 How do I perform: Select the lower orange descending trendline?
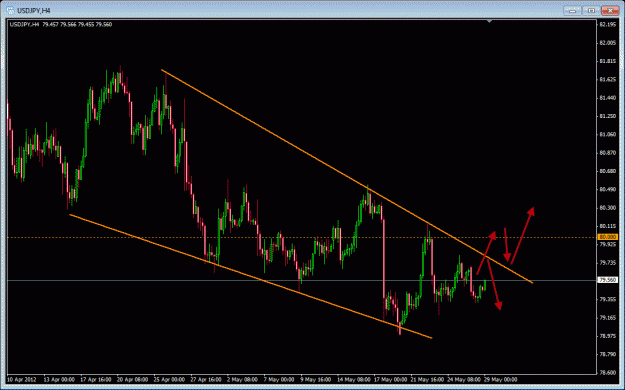pos(251,276)
